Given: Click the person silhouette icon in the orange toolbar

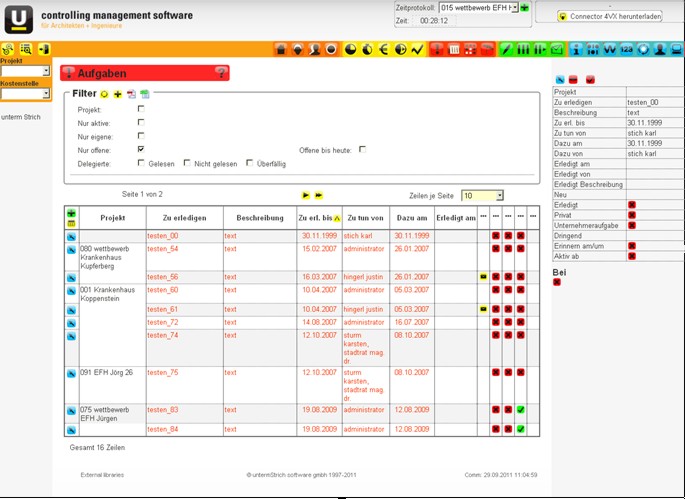Looking at the screenshot, I should pos(314,49).
